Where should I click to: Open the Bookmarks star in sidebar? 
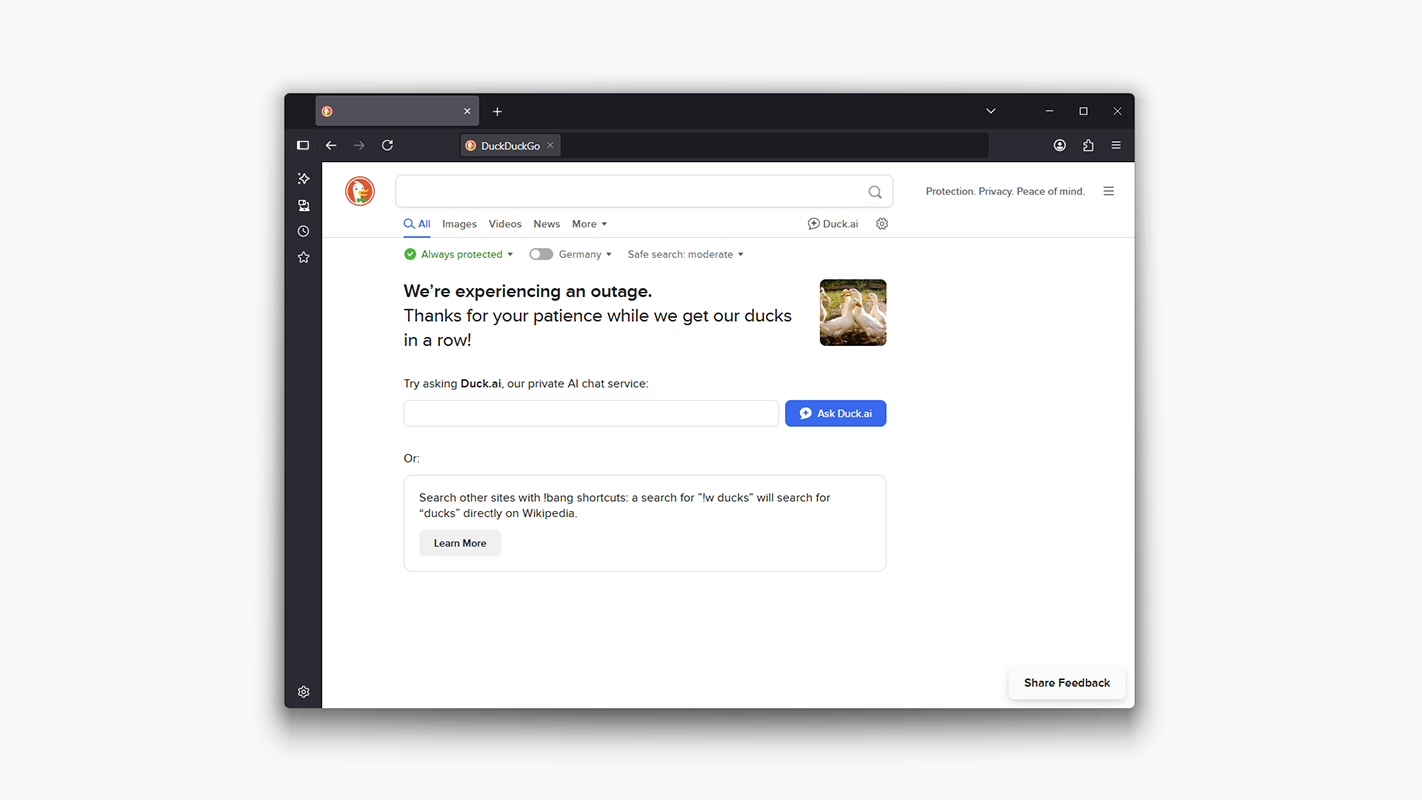coord(304,258)
